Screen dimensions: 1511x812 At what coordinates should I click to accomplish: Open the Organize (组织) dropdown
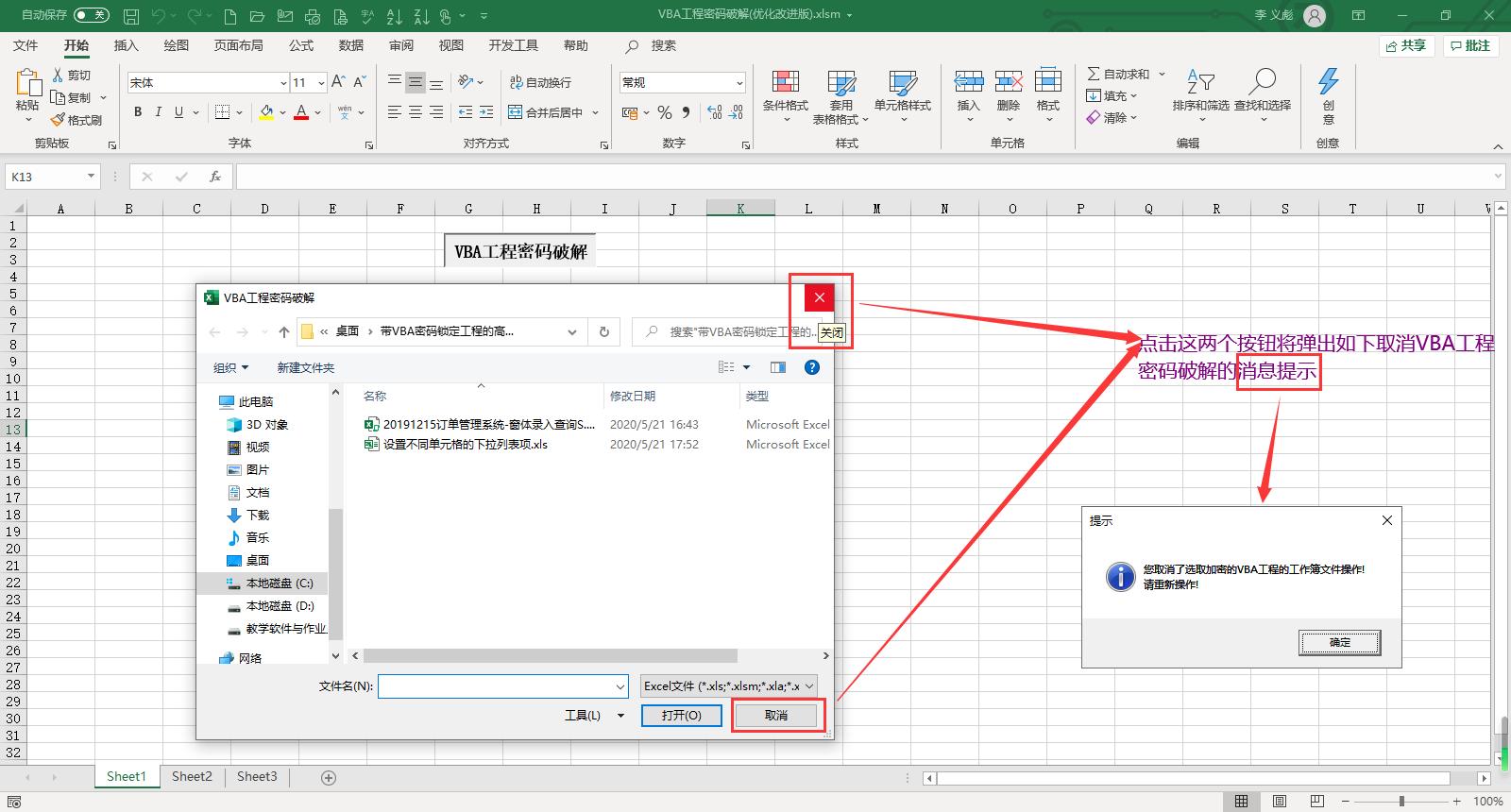pos(231,367)
